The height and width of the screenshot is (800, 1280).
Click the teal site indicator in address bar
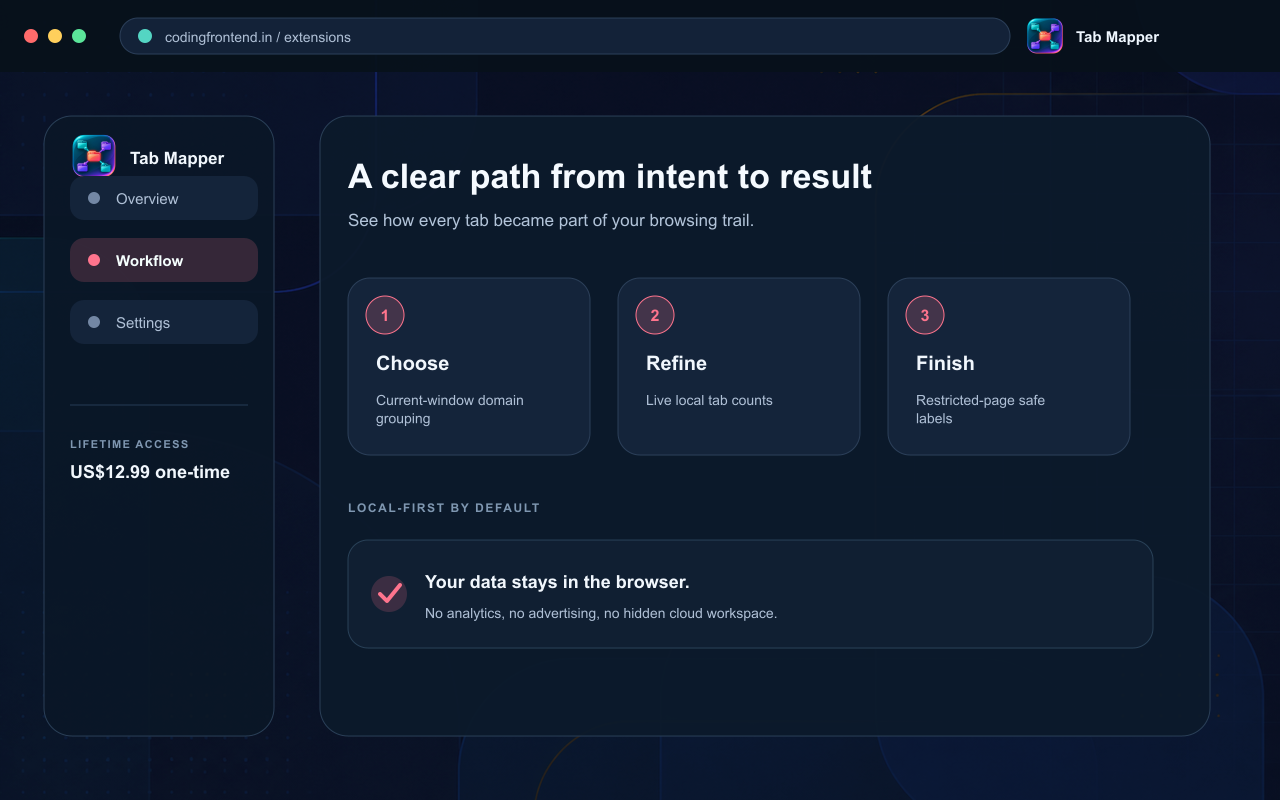tap(145, 36)
